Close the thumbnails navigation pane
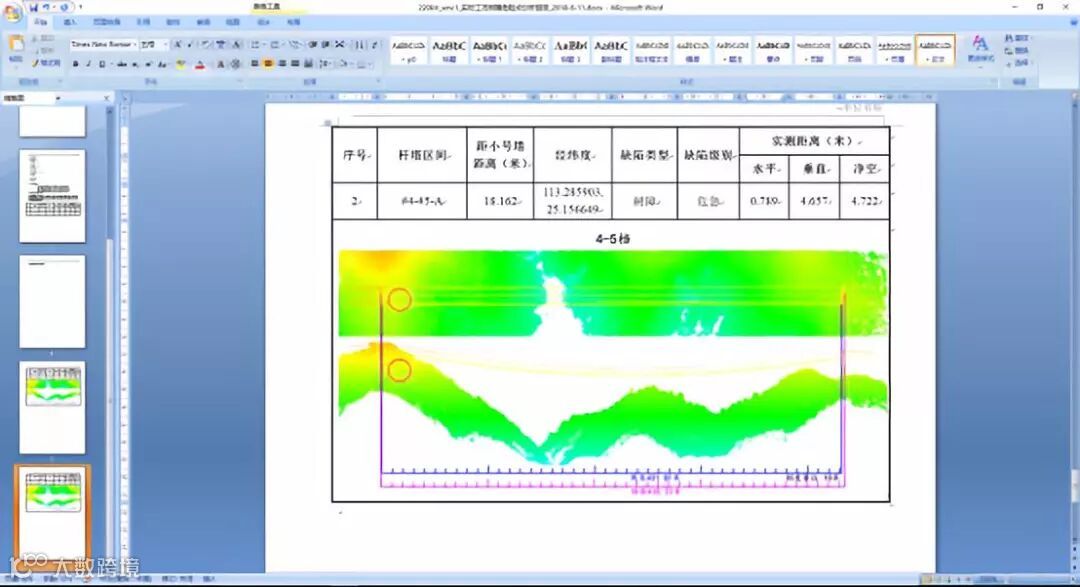This screenshot has height=587, width=1080. point(106,99)
